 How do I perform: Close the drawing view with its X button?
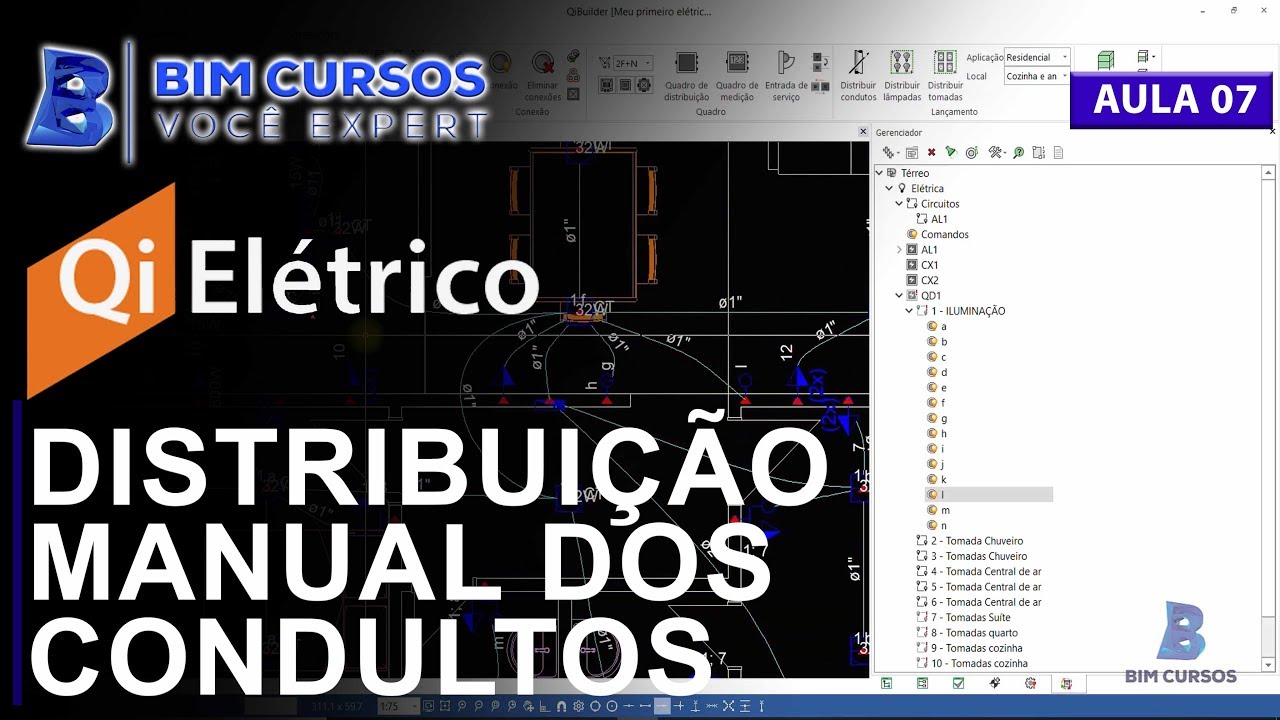[x=863, y=132]
